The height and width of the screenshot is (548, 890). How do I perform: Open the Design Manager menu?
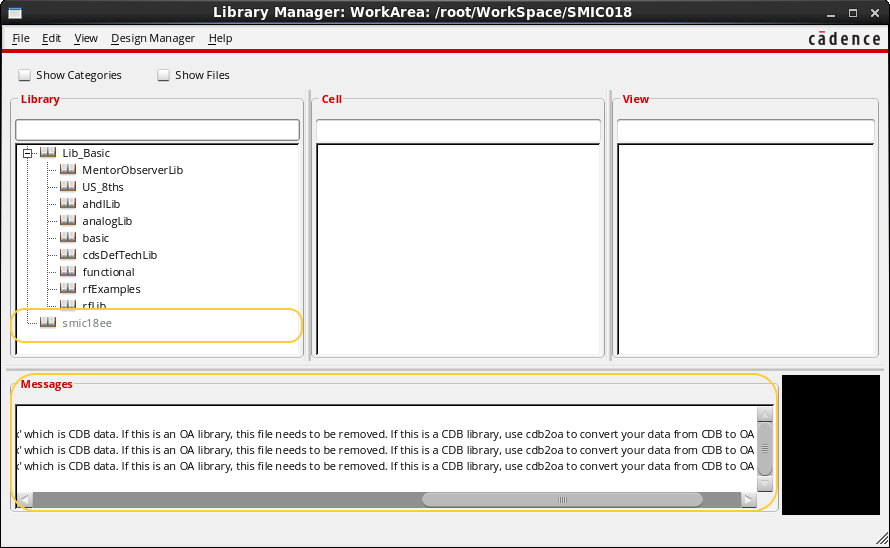click(153, 38)
